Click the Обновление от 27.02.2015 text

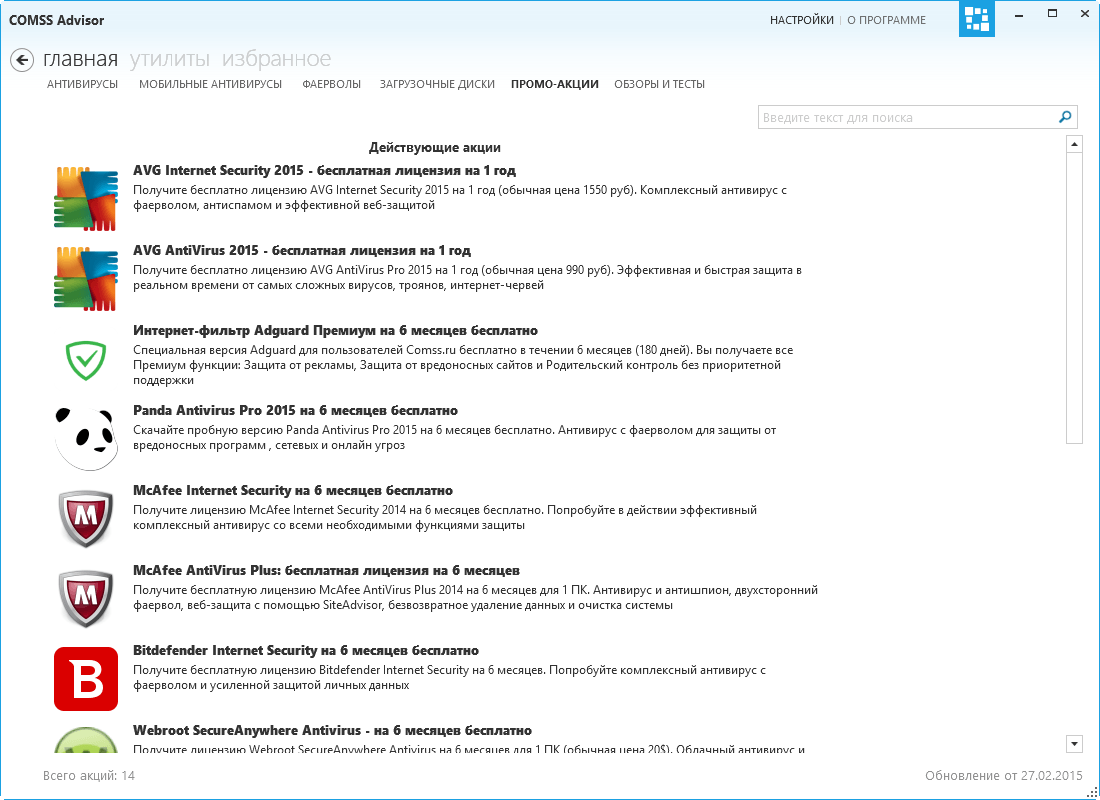click(1004, 775)
